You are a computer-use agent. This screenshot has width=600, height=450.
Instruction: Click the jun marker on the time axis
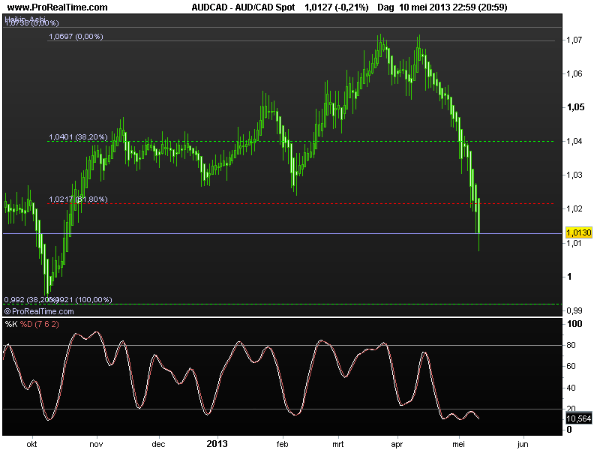pyautogui.click(x=522, y=441)
